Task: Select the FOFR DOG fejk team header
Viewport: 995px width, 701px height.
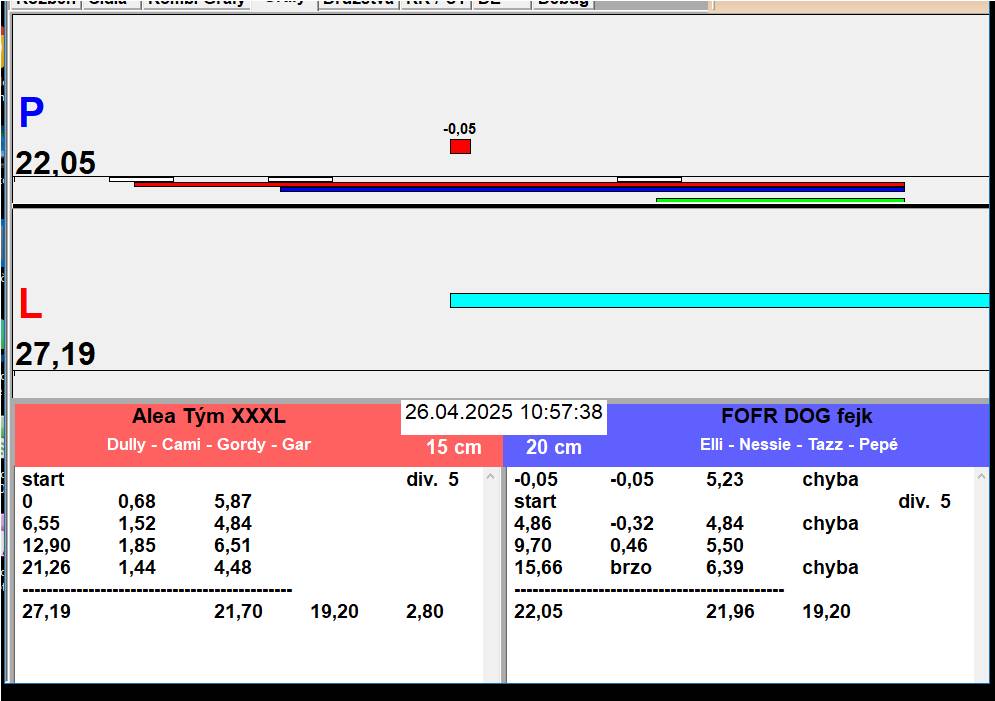Action: 797,417
